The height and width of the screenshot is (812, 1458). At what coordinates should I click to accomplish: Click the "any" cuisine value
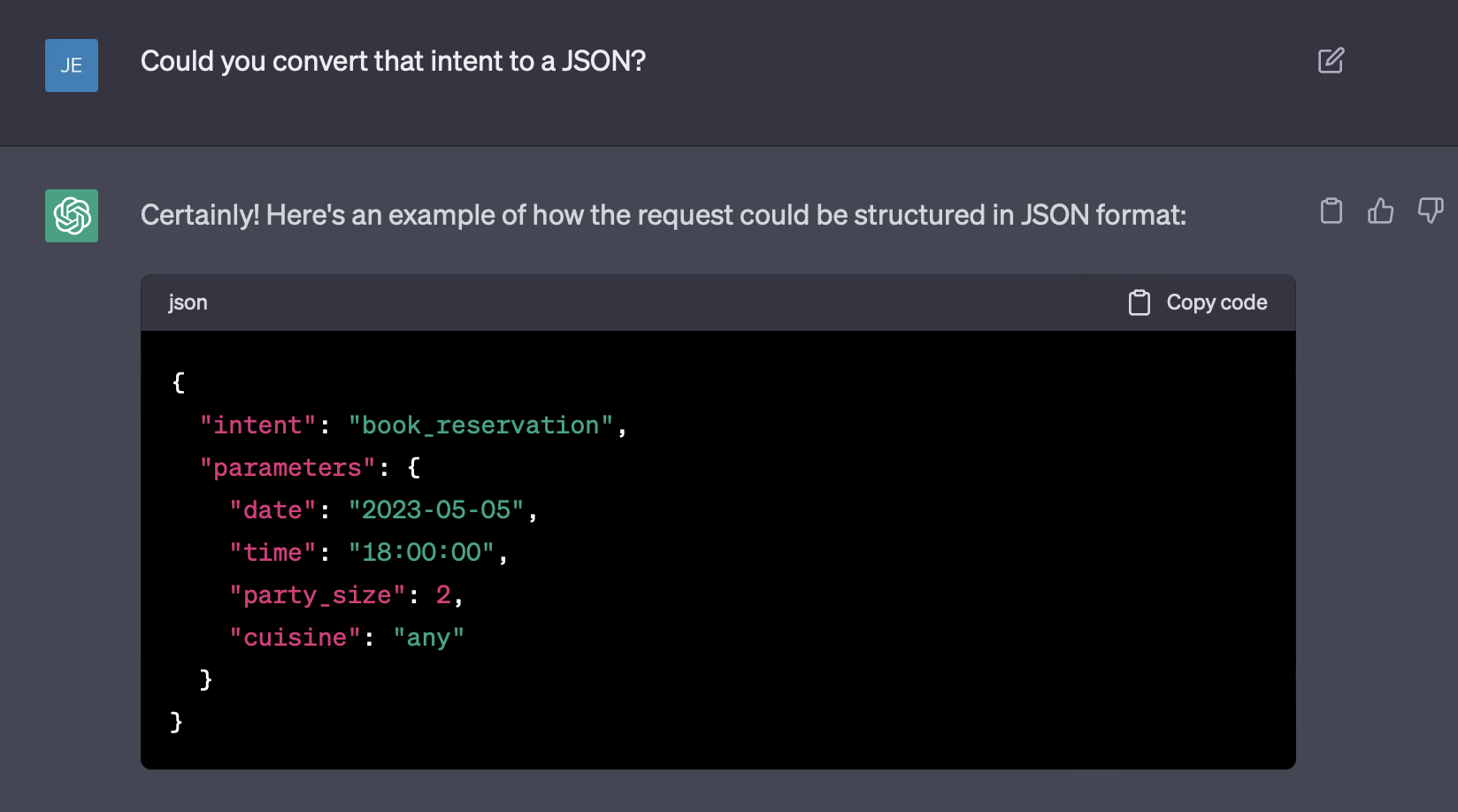(x=428, y=638)
